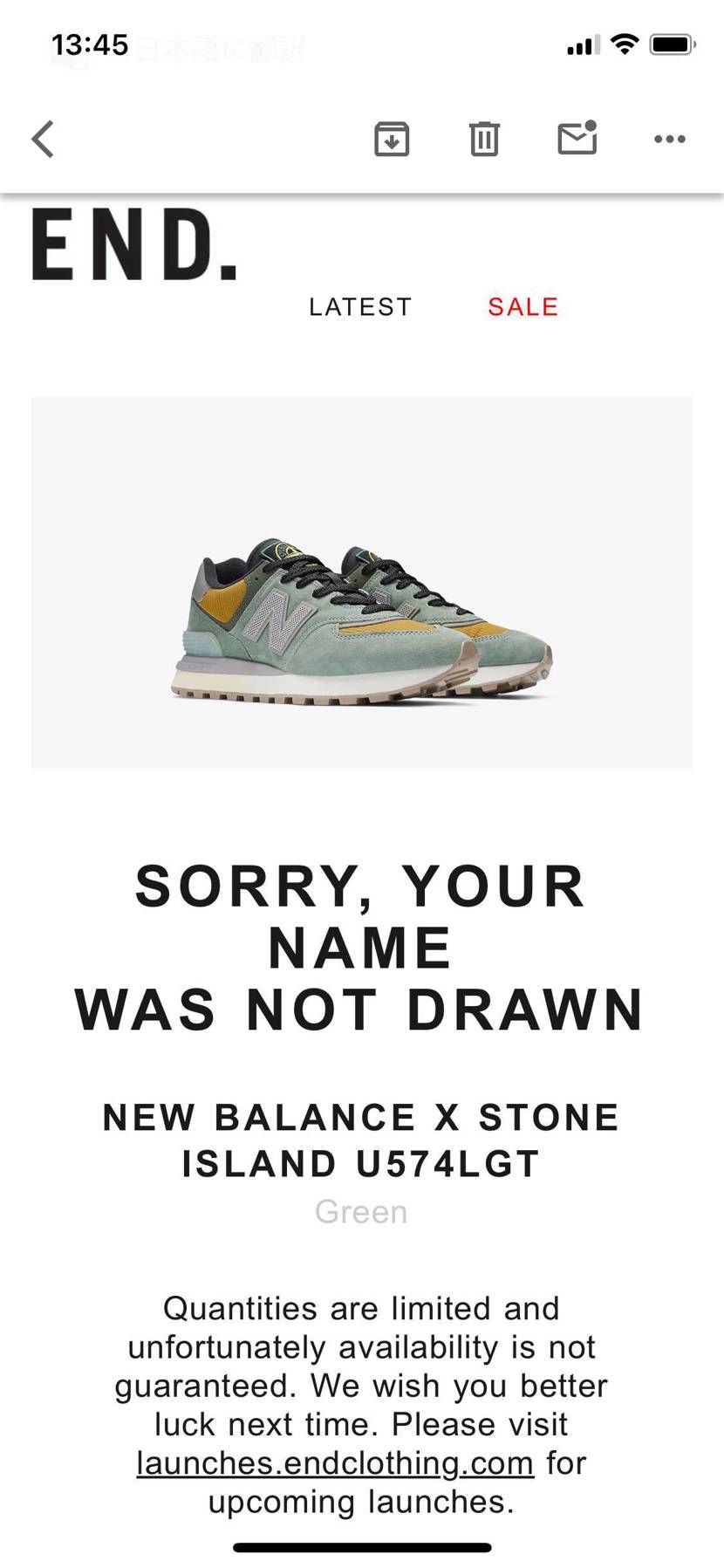Tap the 'Sorry, your name was not drawn' heading
The image size is (724, 1568).
360,948
